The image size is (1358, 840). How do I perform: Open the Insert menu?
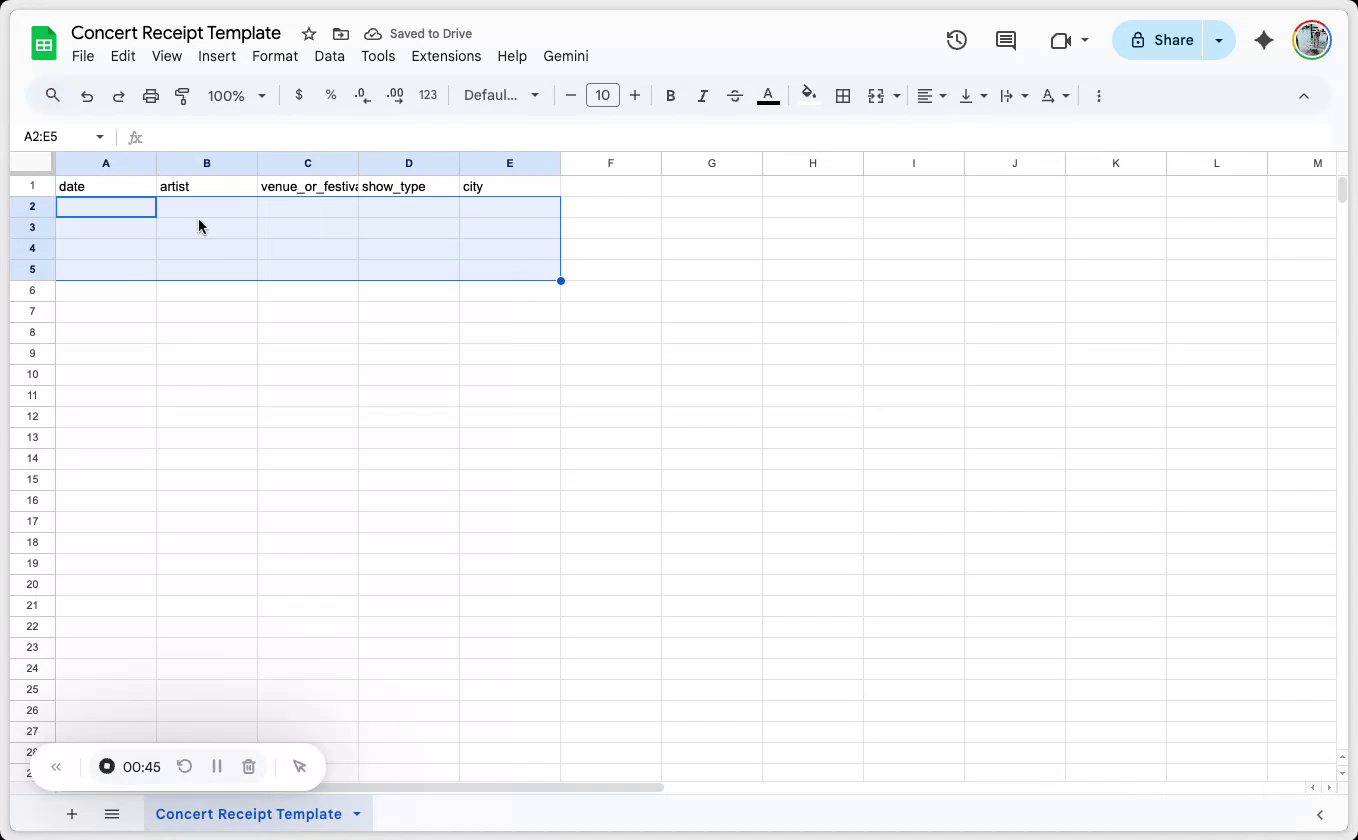coord(217,56)
